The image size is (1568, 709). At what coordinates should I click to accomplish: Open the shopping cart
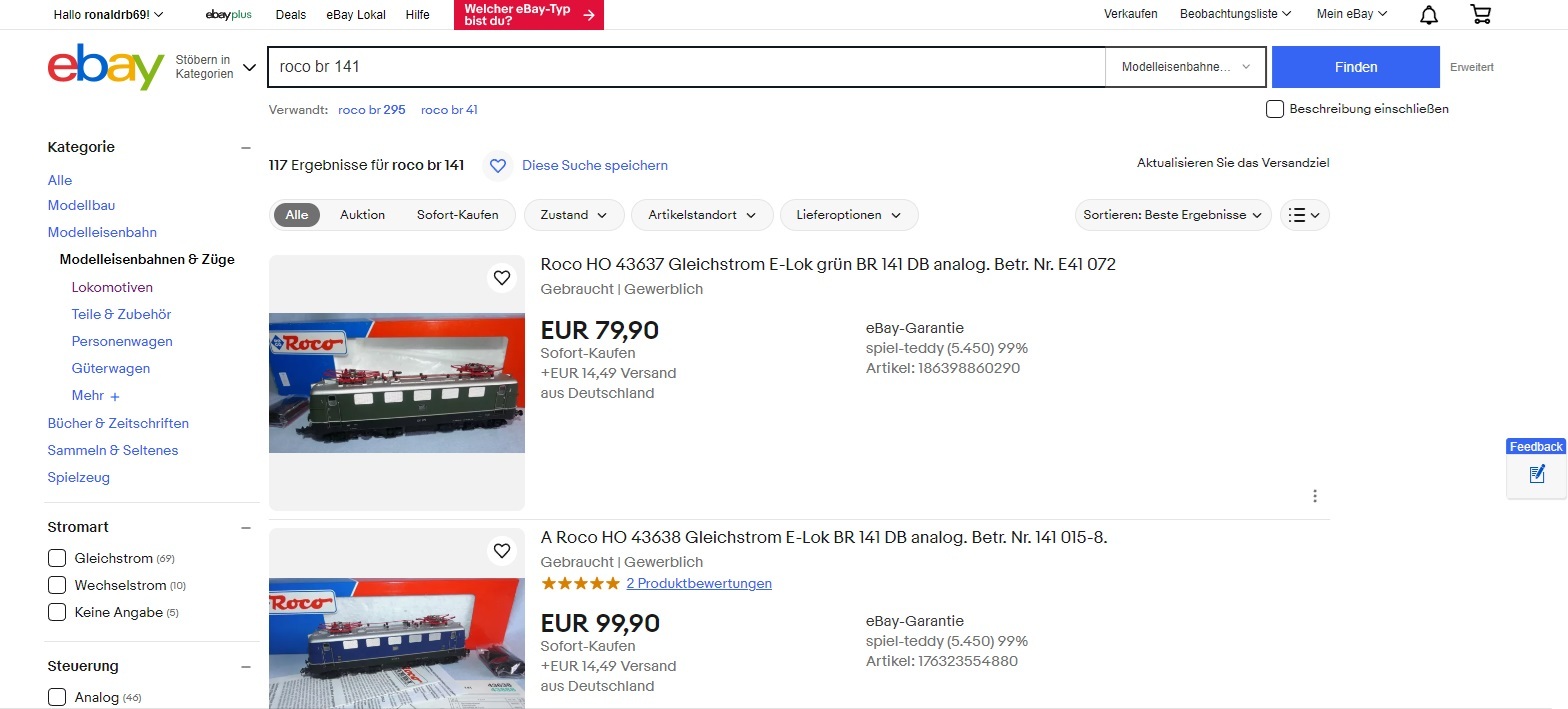tap(1481, 14)
